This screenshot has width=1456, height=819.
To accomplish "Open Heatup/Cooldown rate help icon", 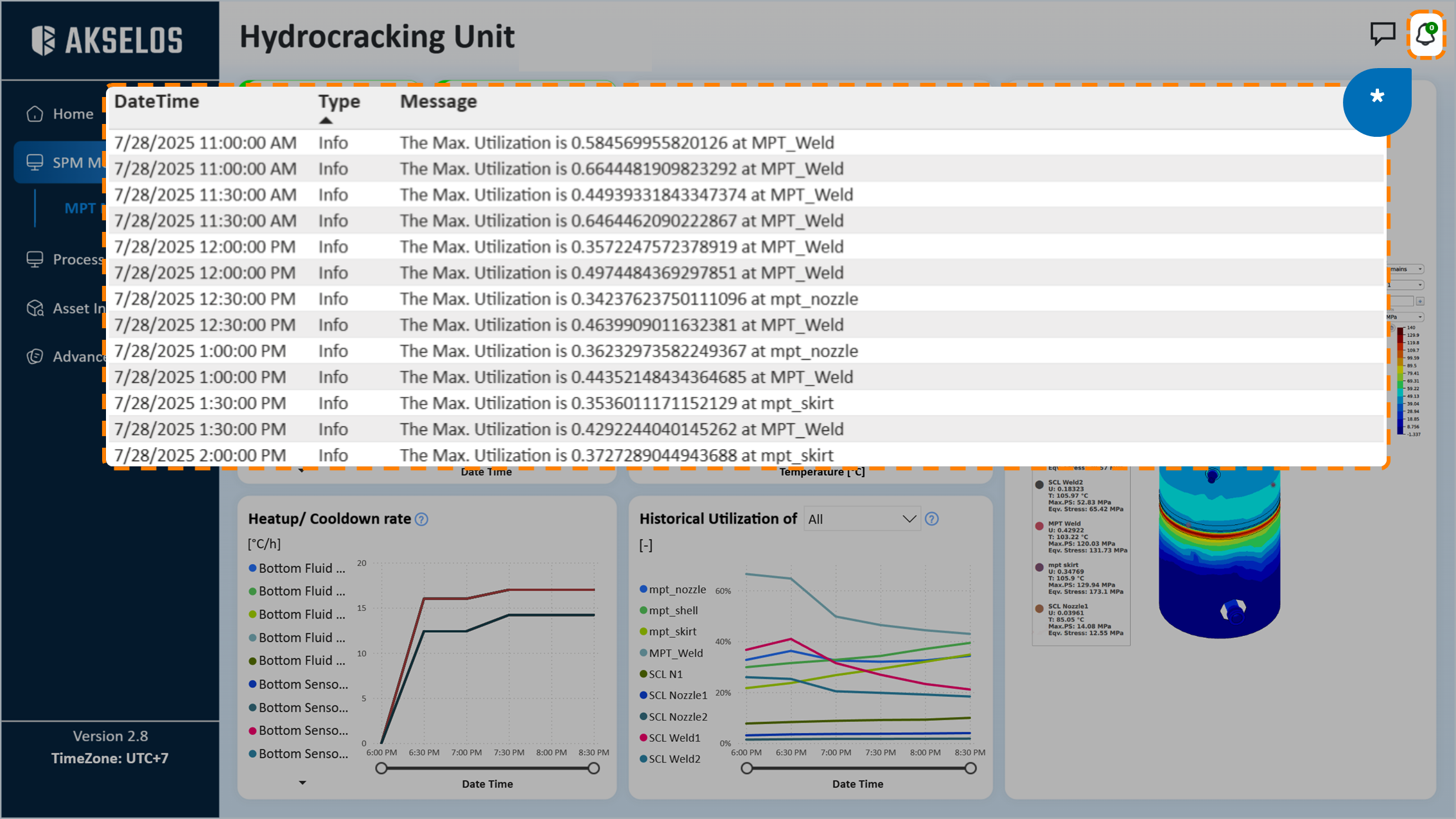I will (x=421, y=519).
